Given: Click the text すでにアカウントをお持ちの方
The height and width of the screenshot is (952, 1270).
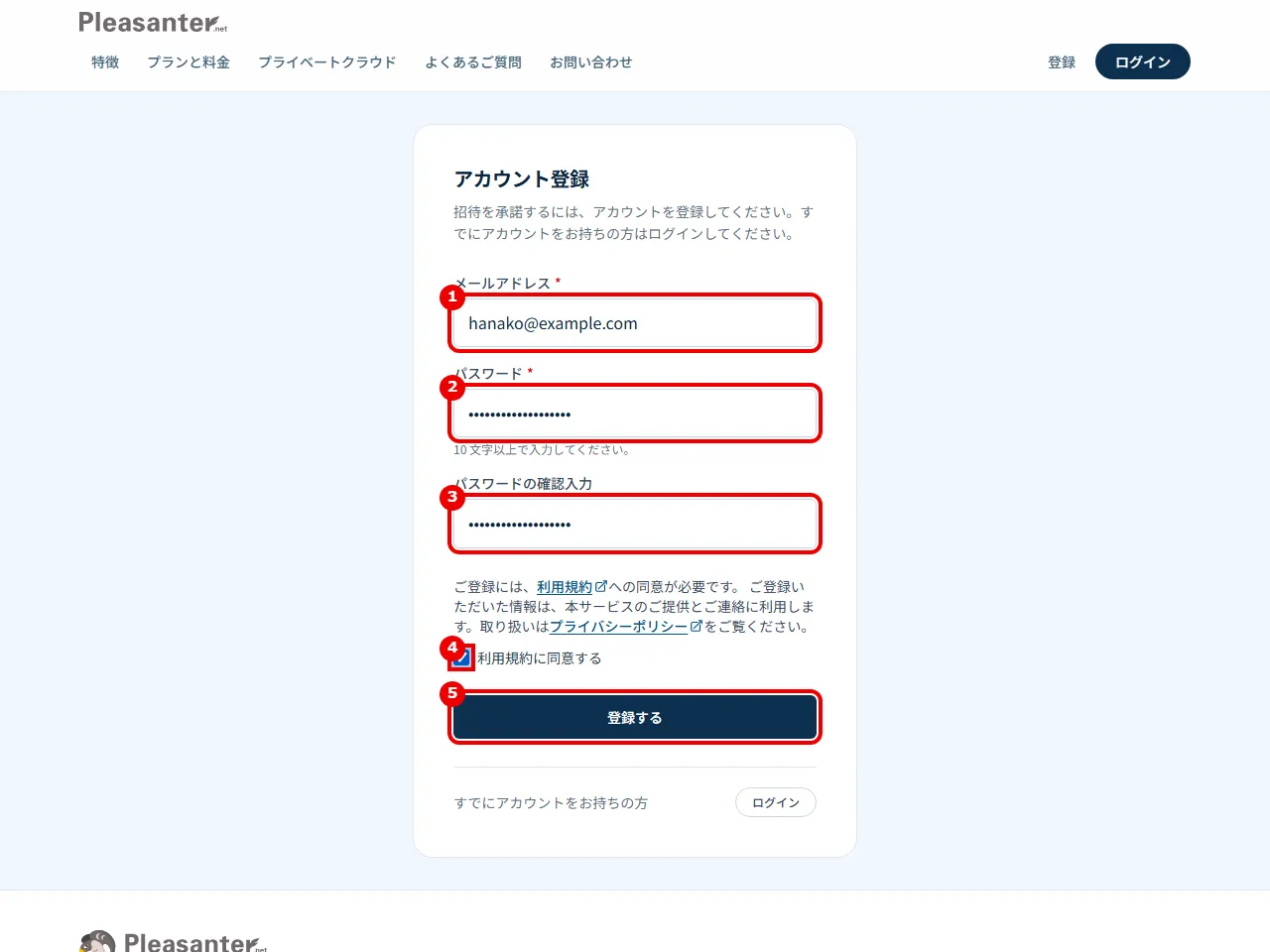Looking at the screenshot, I should coord(551,803).
